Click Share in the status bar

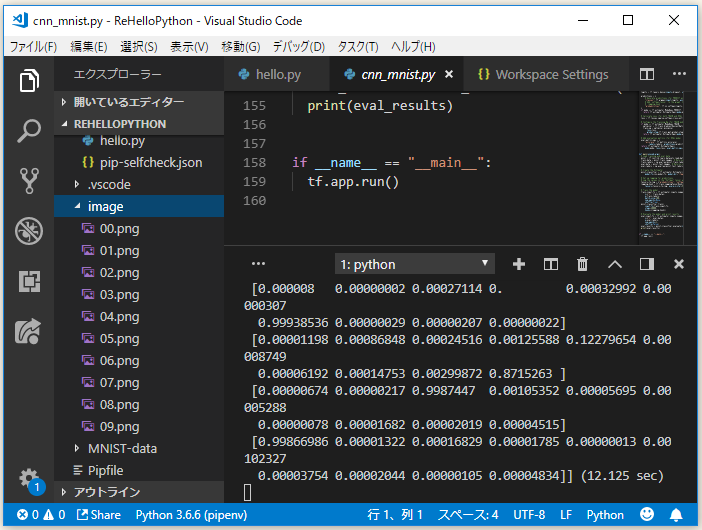tap(98, 515)
